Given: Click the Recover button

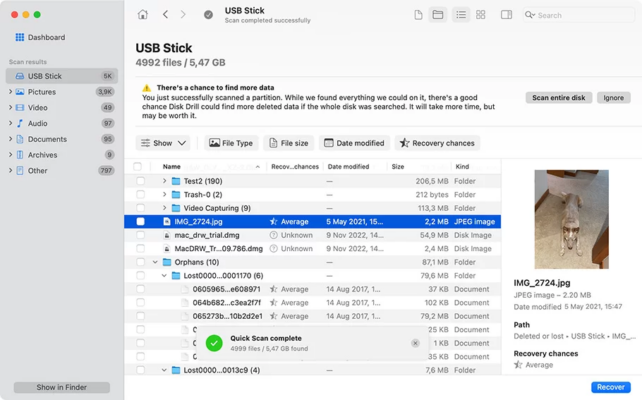Looking at the screenshot, I should coord(609,386).
